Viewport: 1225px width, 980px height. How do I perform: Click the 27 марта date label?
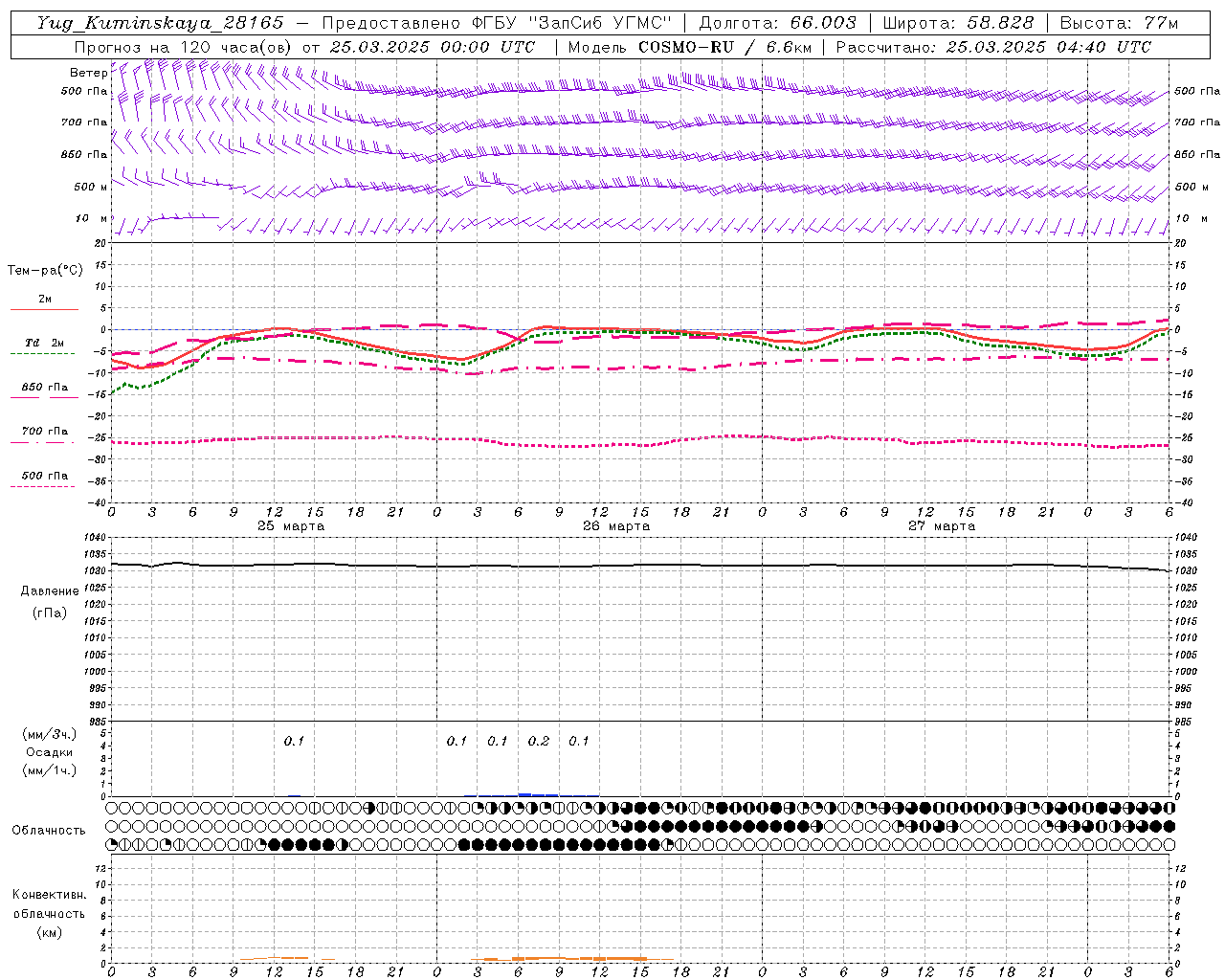[x=942, y=526]
